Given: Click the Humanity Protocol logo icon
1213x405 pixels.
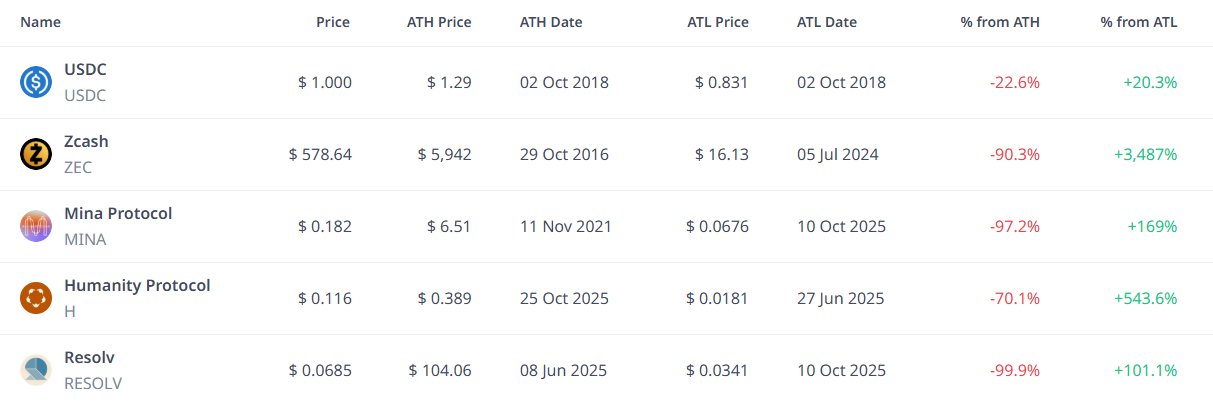Looking at the screenshot, I should tap(36, 298).
